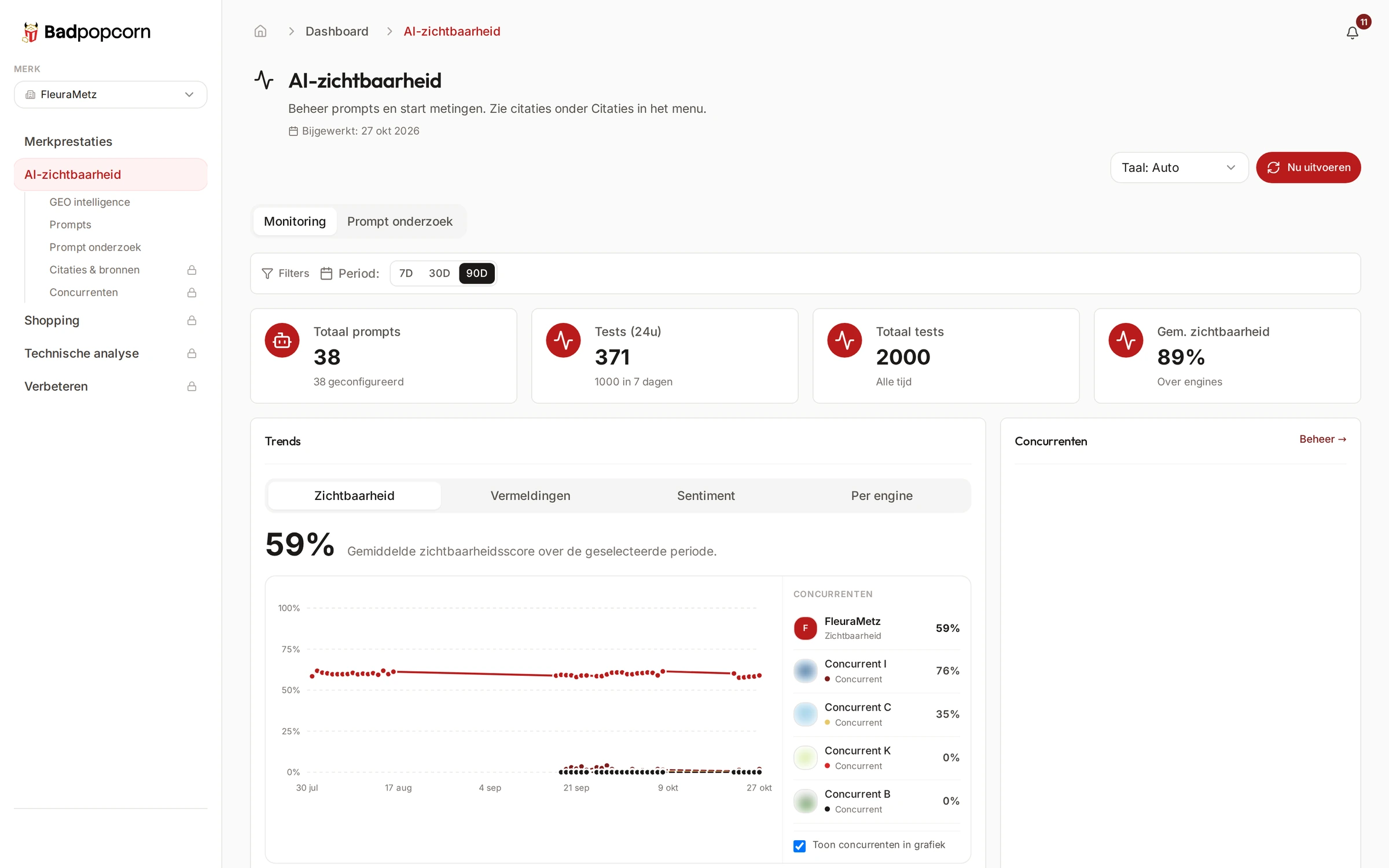Select the 30D period option

(x=439, y=274)
